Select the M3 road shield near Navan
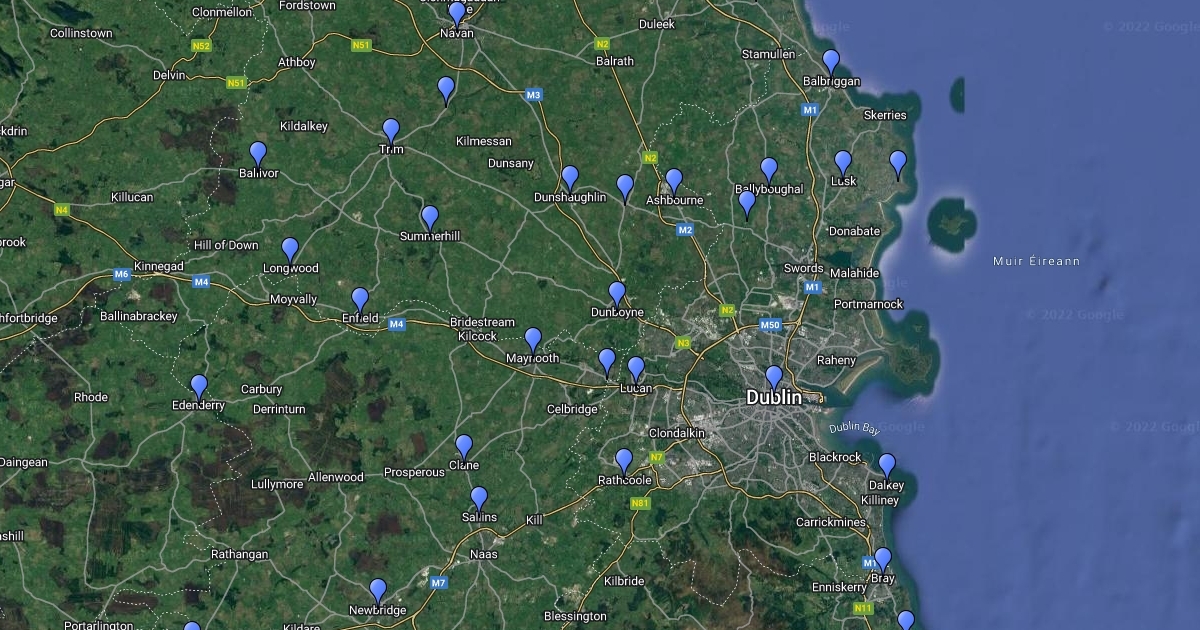Screen dimensions: 1200x630 533,95
